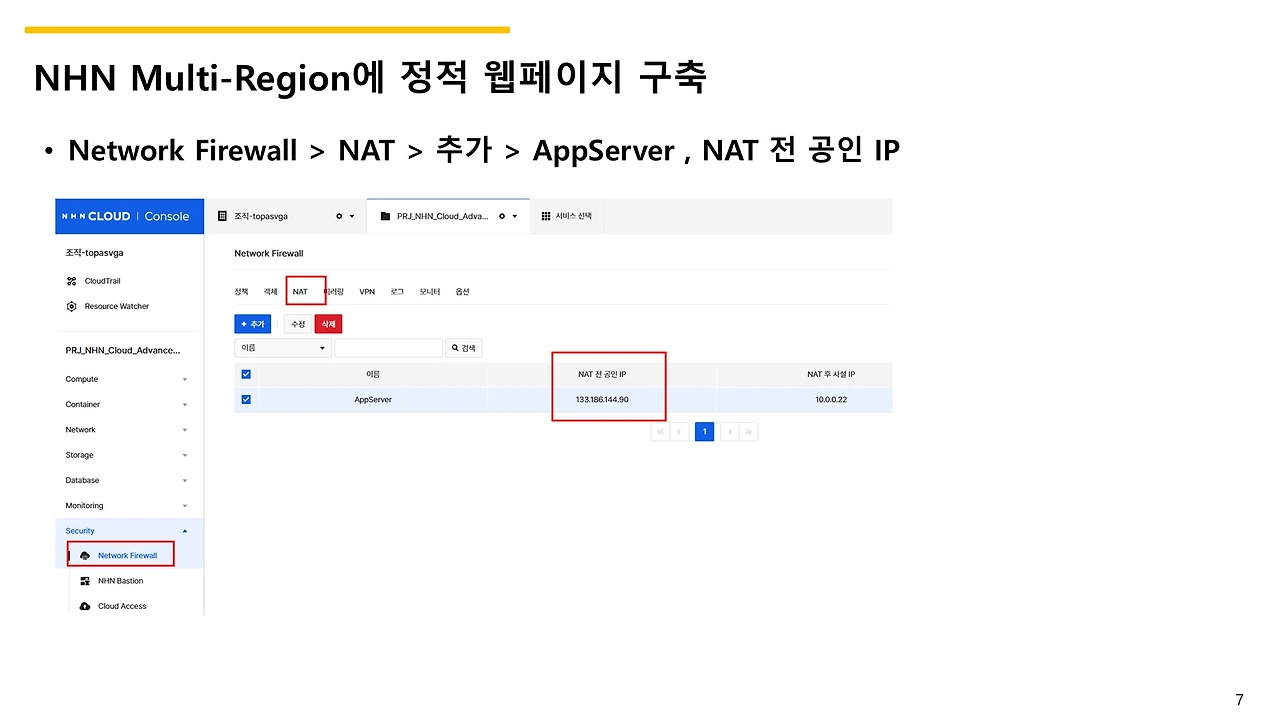Open the Resource Watcher link in the sidebar
This screenshot has width=1280, height=720.
117,306
